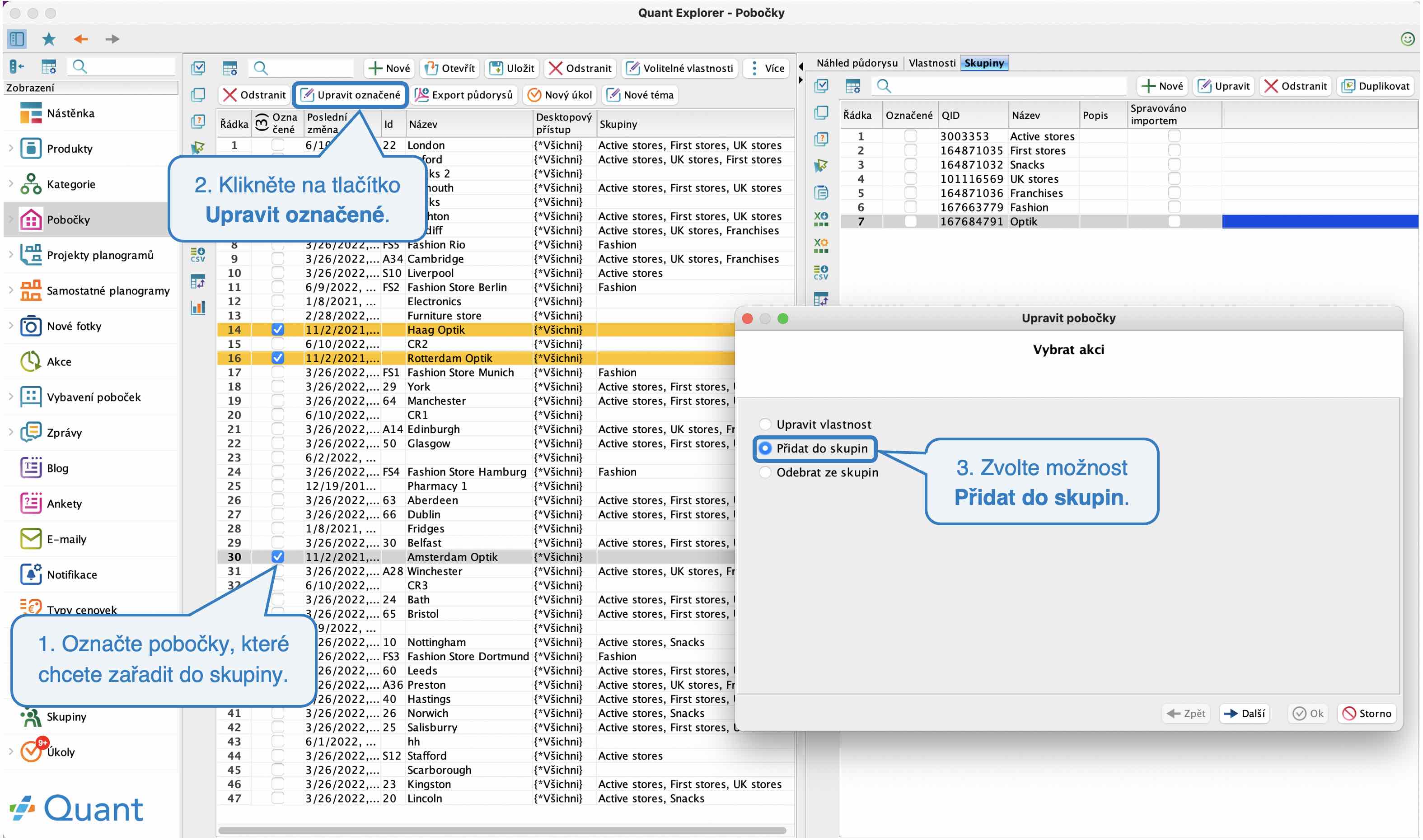This screenshot has height=840, width=1423.
Task: Expand Projekty planogramů tree node
Action: (11, 255)
